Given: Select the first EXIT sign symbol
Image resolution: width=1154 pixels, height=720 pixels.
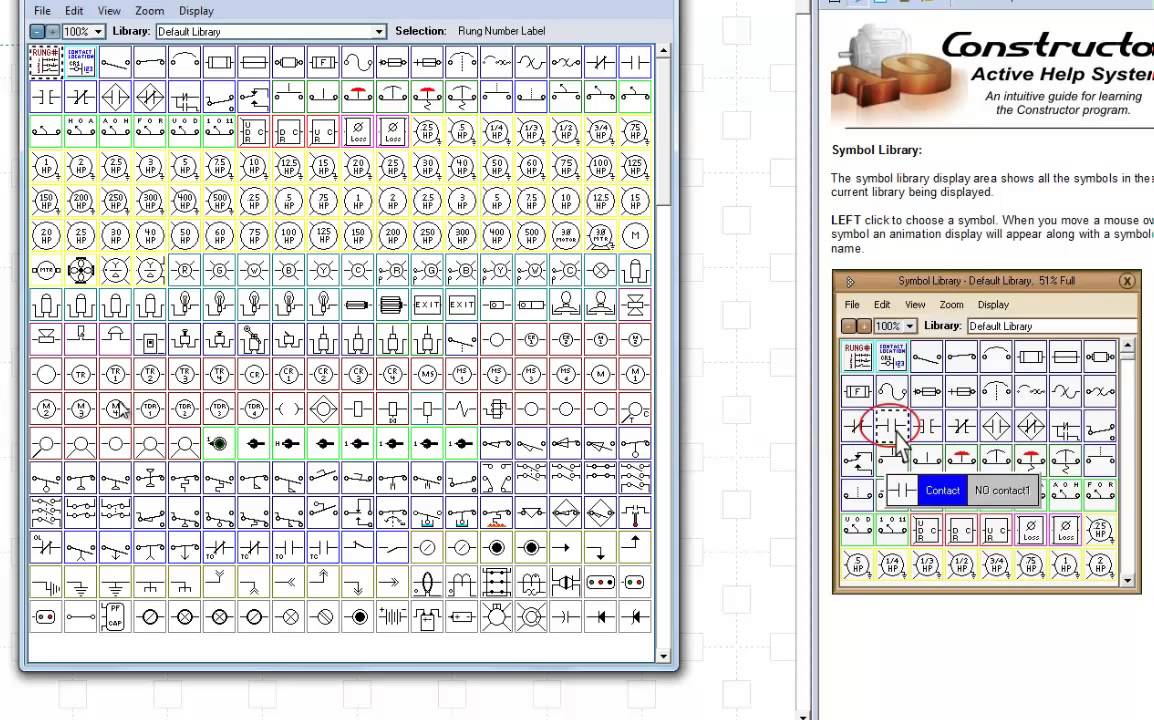Looking at the screenshot, I should (427, 304).
